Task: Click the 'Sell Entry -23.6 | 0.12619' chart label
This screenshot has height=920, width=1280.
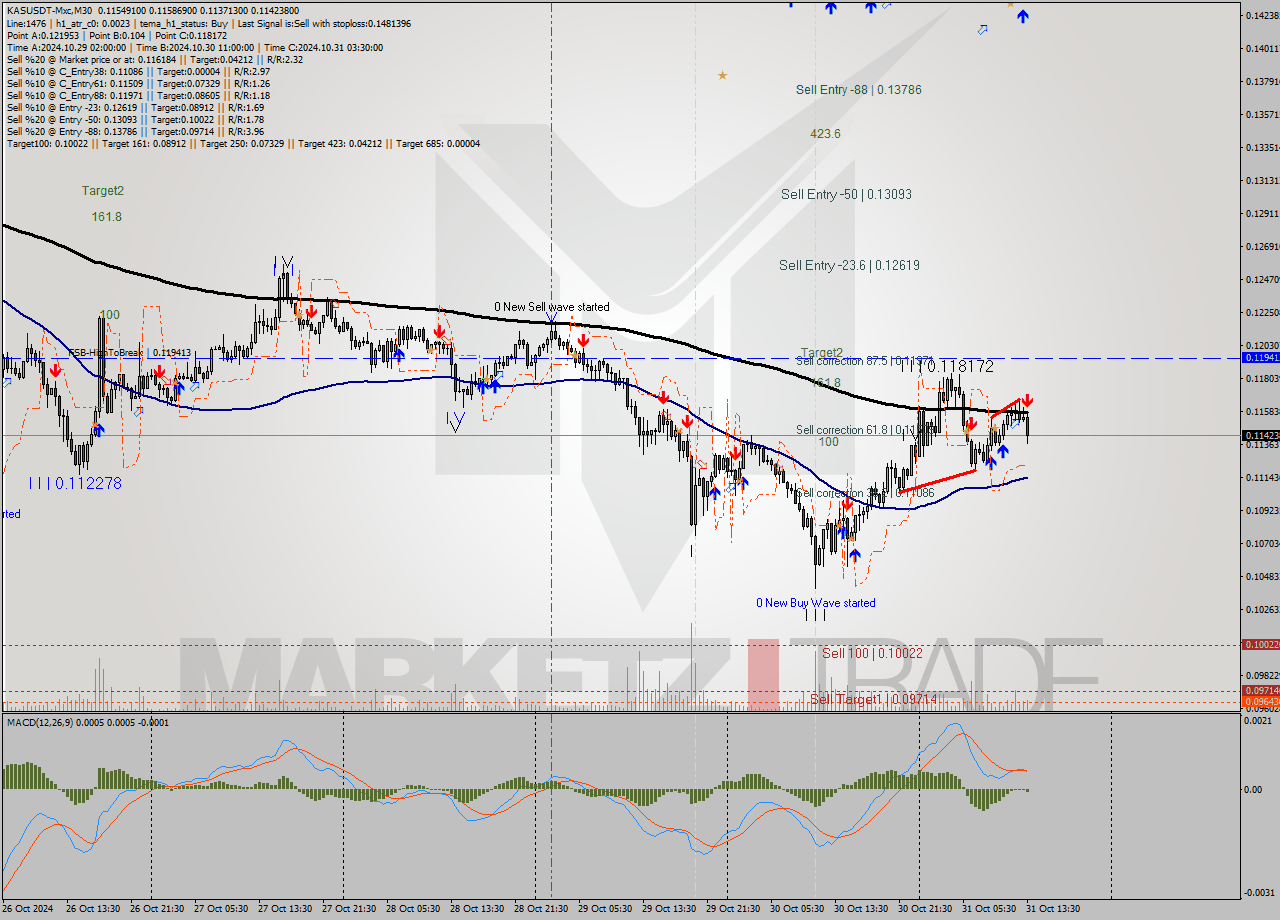Action: (x=849, y=265)
